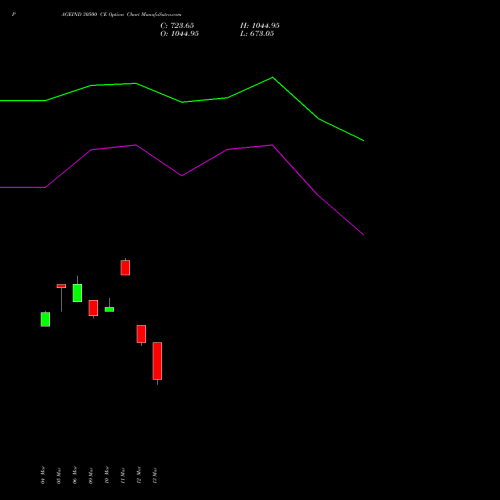
Task: Click the "04 Mar" date label
Action: [43, 475]
